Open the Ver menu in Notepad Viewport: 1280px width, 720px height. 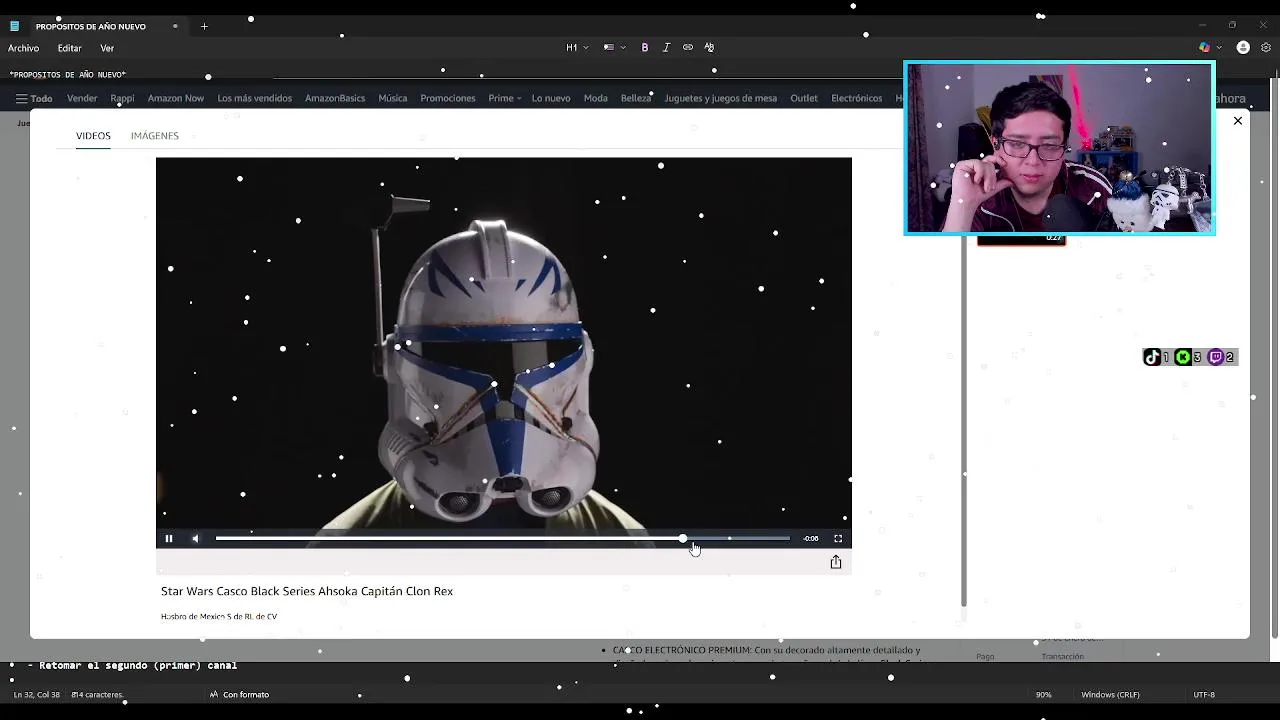(x=107, y=48)
